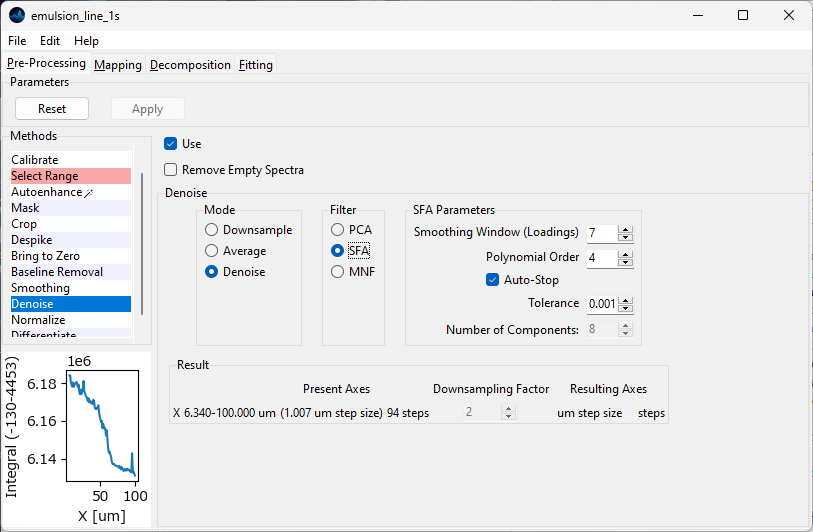Open the File menu
The image size is (813, 532).
[17, 41]
